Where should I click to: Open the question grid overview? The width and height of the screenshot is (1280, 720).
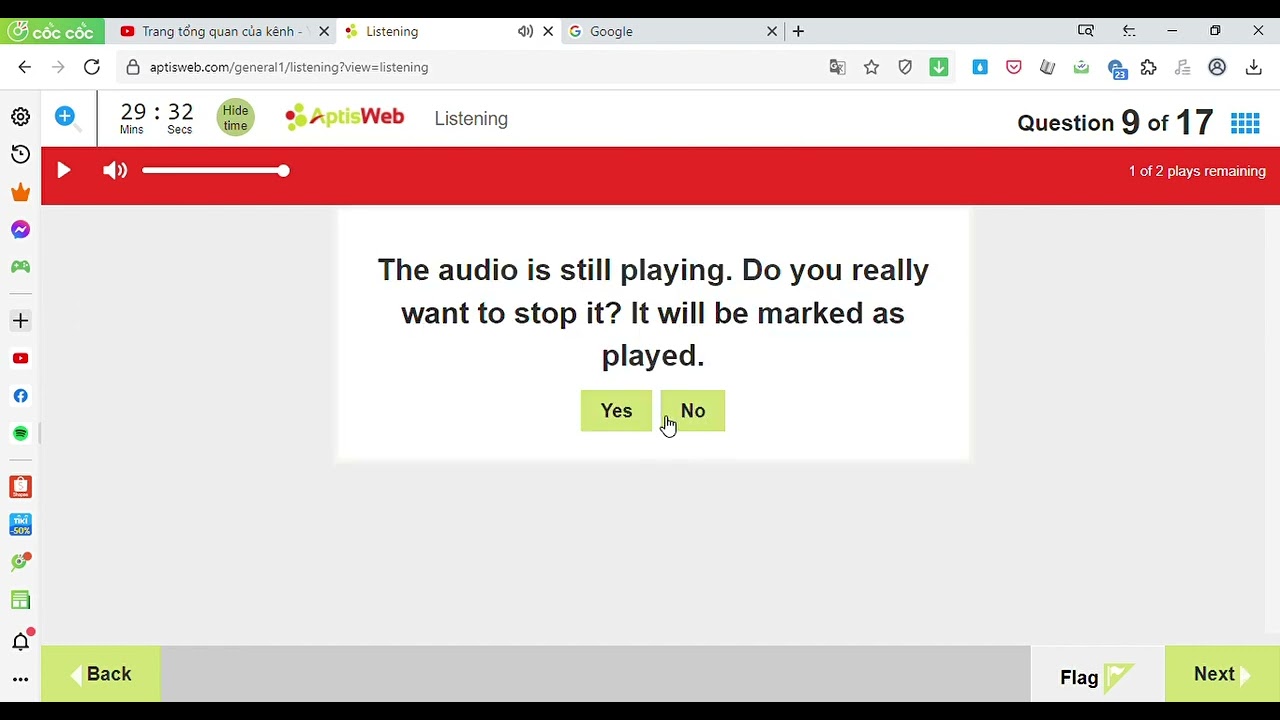click(x=1245, y=123)
